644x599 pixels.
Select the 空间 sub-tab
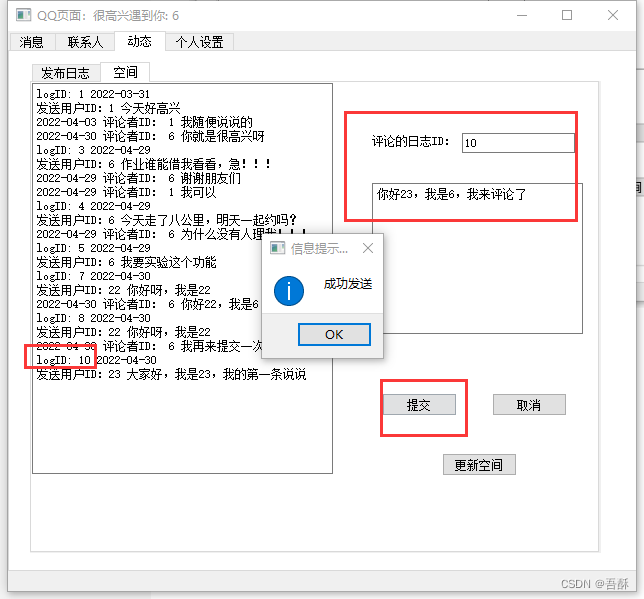[x=125, y=72]
